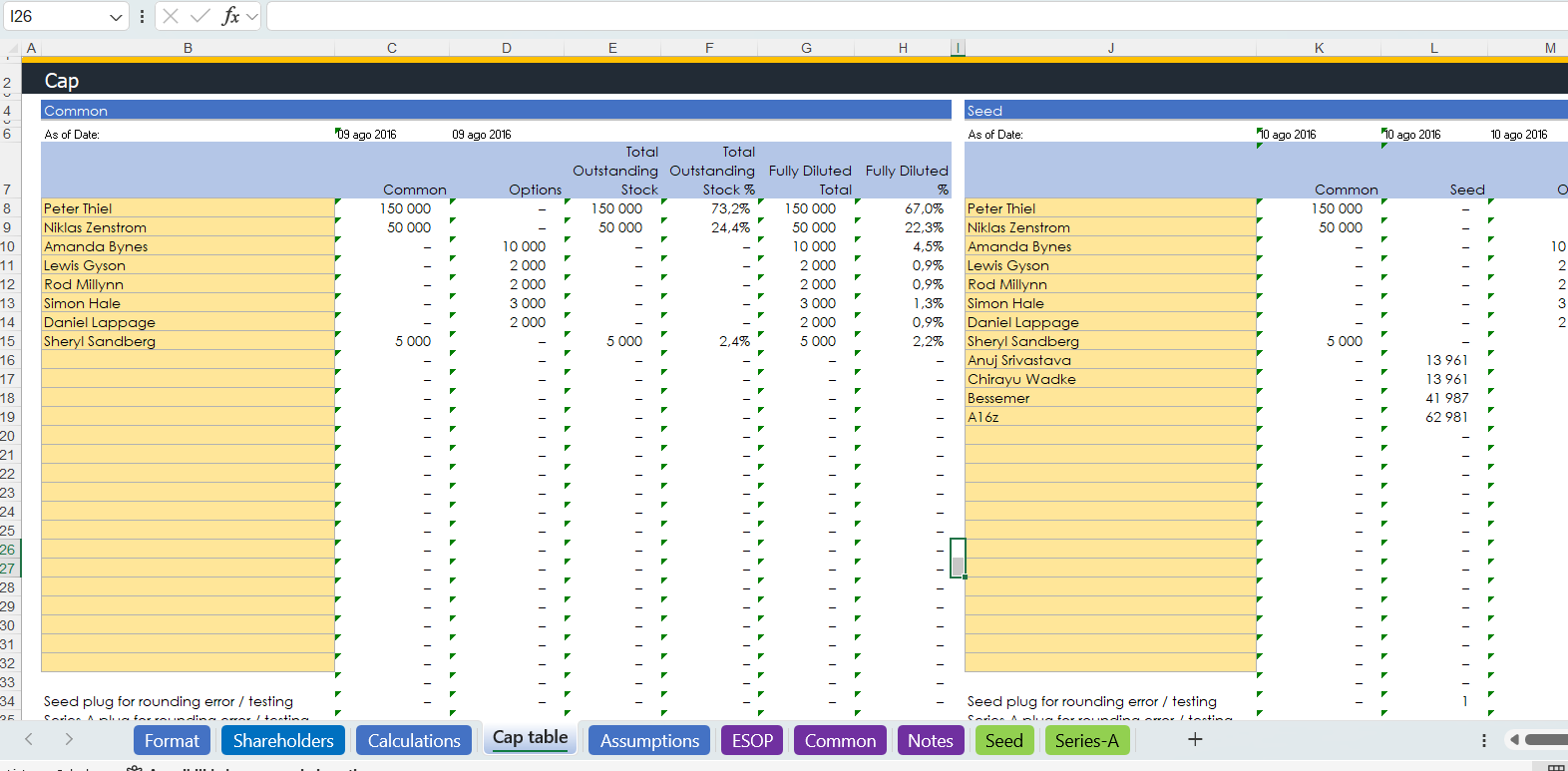The image size is (1568, 771).
Task: Open the Insert Function fx button
Action: pyautogui.click(x=230, y=16)
